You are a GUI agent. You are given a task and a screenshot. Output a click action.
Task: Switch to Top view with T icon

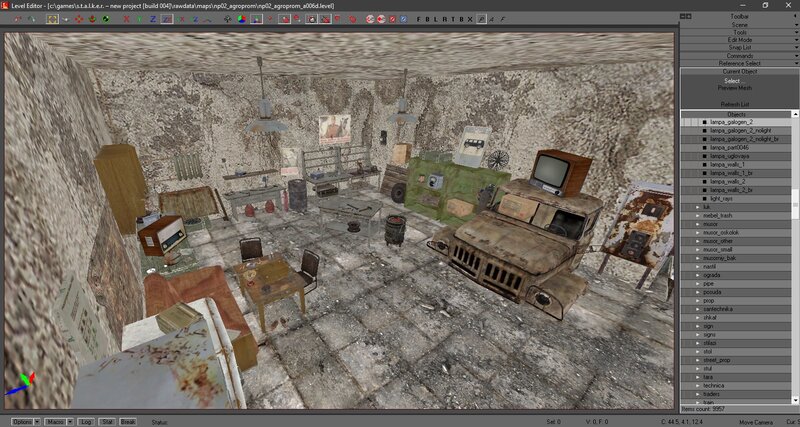[x=455, y=19]
